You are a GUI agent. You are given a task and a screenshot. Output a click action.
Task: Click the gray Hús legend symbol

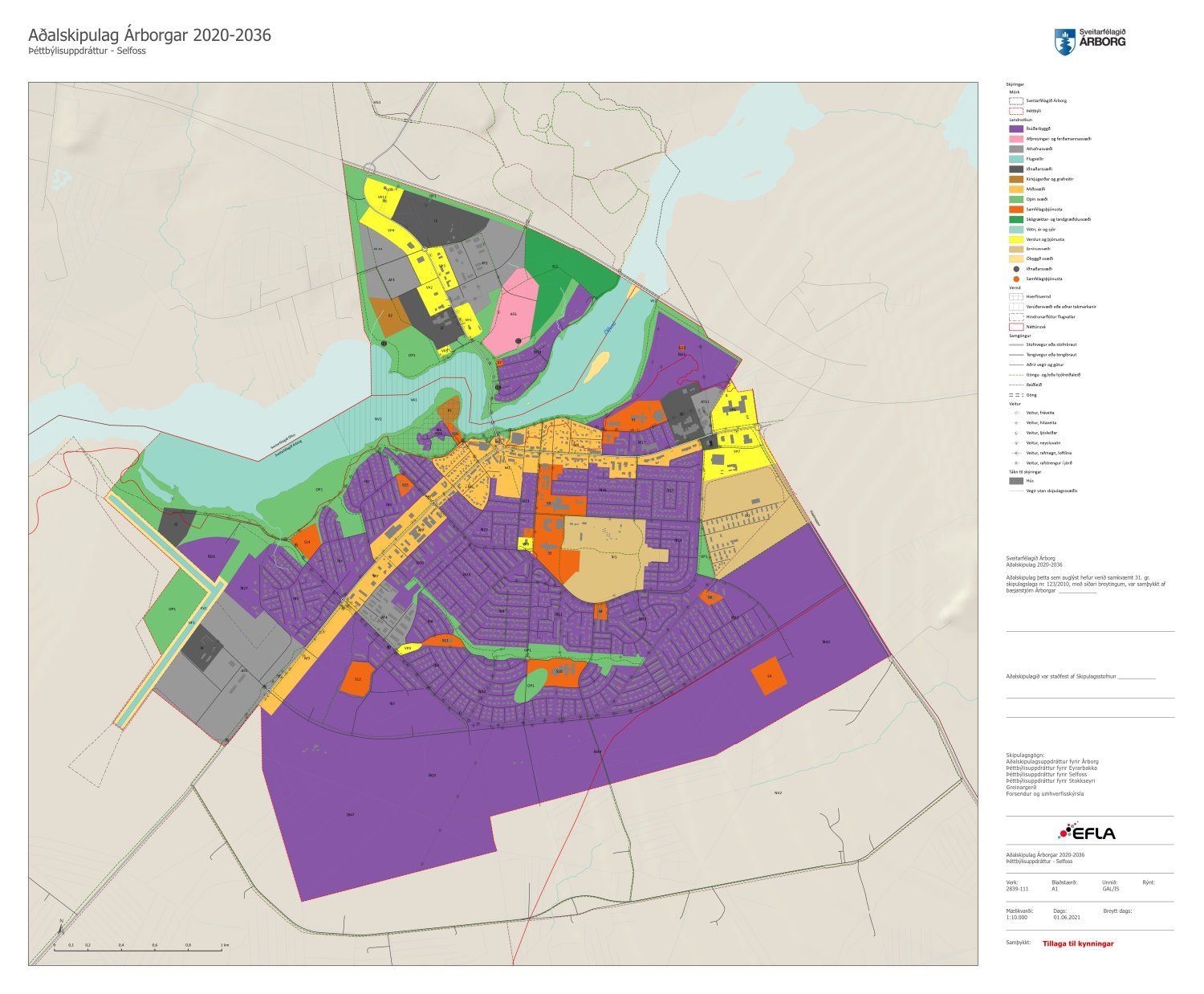click(1016, 480)
